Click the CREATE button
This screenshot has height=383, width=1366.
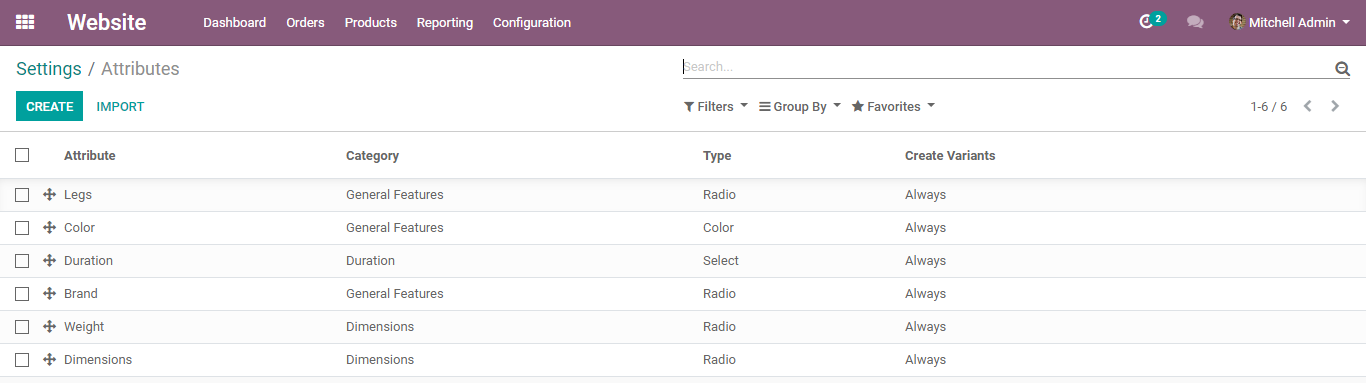click(50, 106)
